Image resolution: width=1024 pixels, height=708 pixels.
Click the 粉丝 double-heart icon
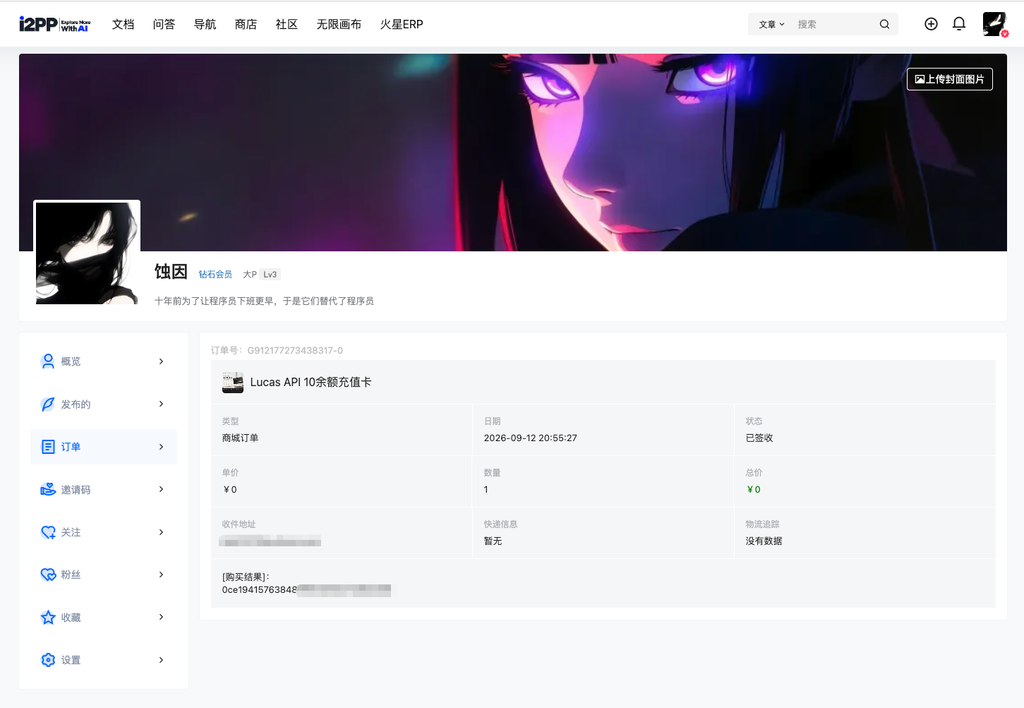tap(48, 575)
